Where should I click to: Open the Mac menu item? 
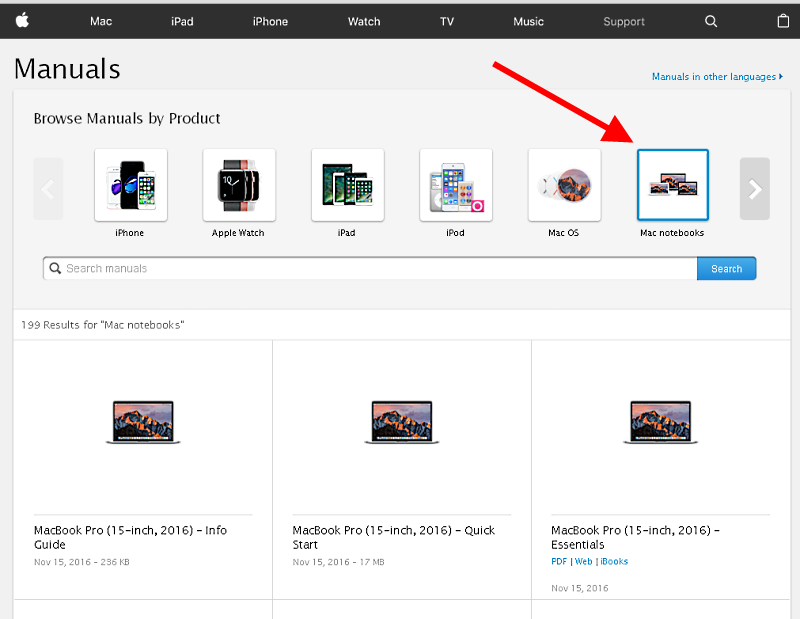click(101, 21)
